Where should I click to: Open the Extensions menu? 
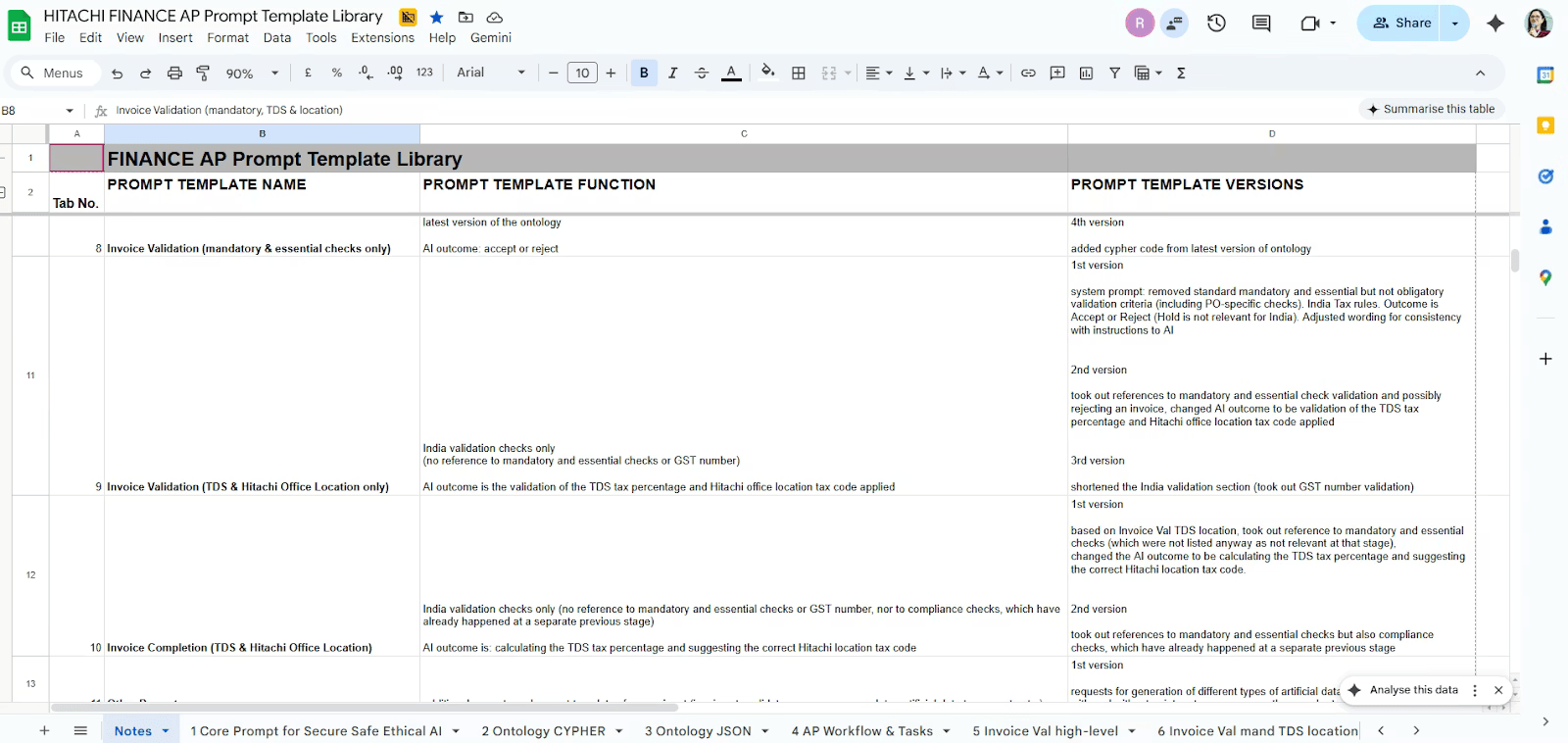coord(382,37)
